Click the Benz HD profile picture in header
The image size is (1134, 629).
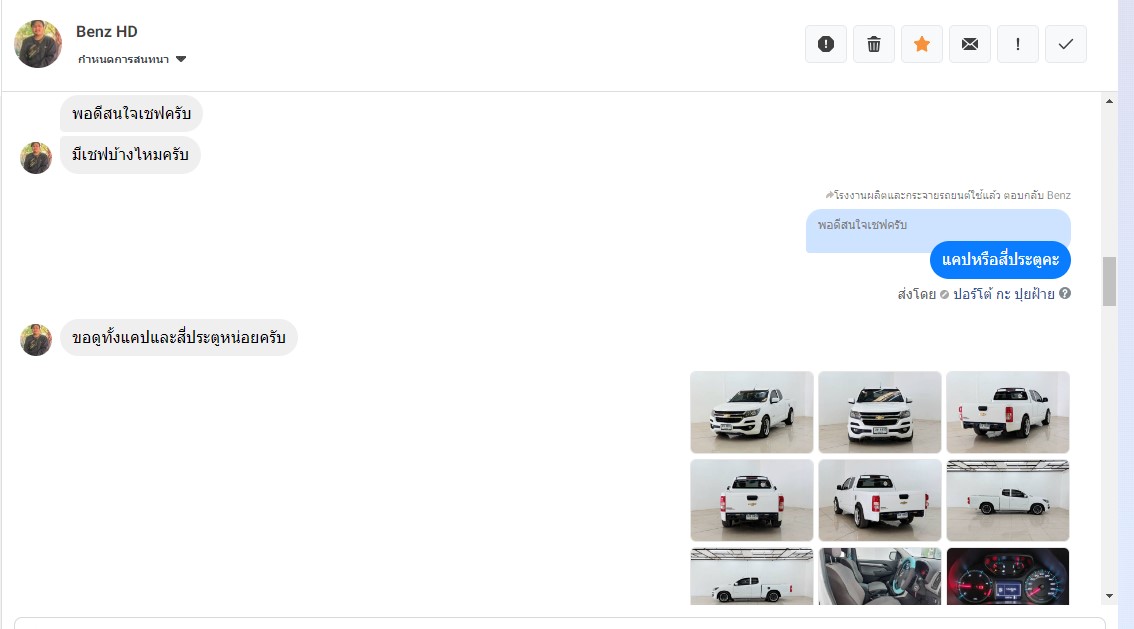click(x=38, y=44)
